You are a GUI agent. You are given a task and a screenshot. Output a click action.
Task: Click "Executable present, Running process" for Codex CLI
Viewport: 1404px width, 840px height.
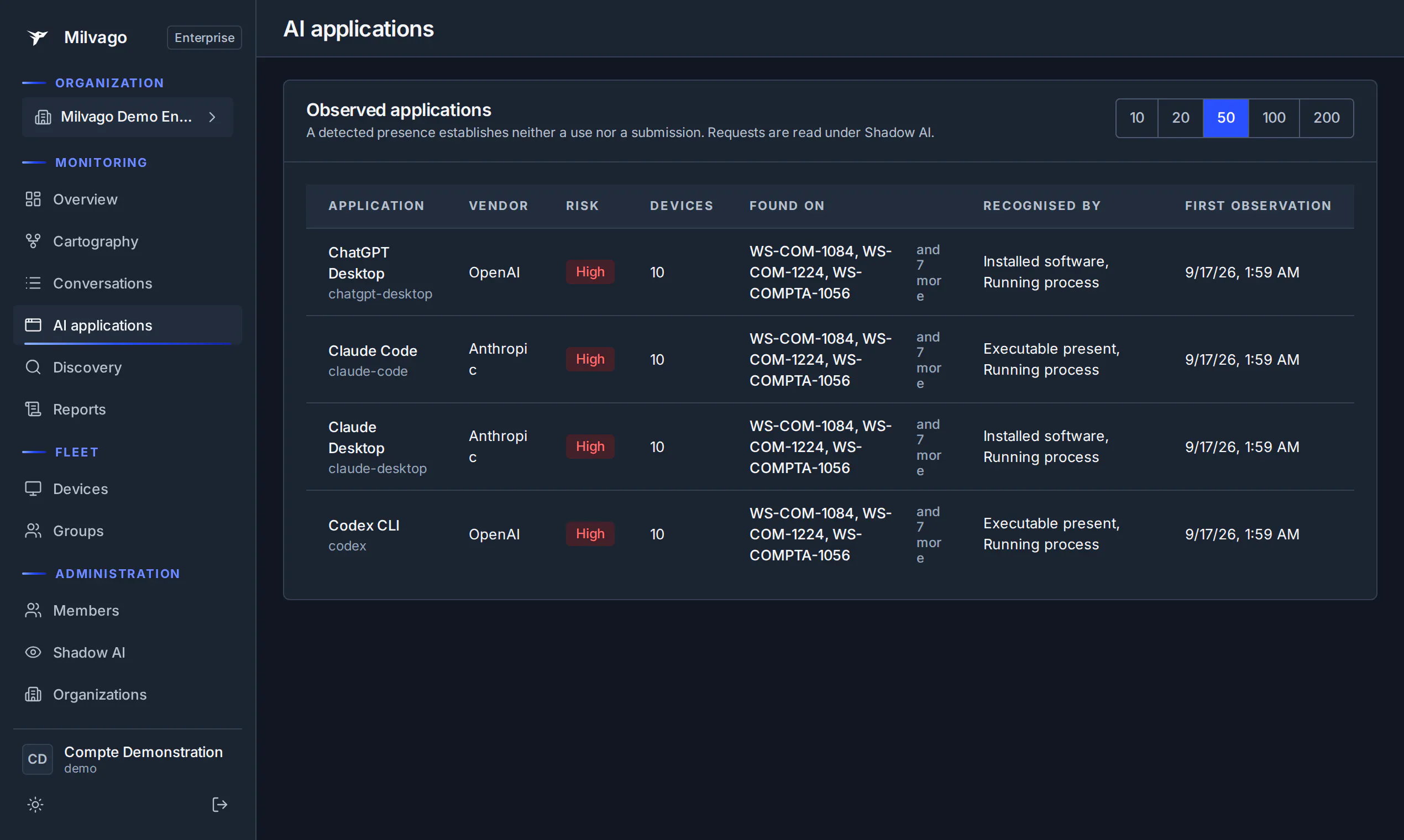pyautogui.click(x=1051, y=534)
